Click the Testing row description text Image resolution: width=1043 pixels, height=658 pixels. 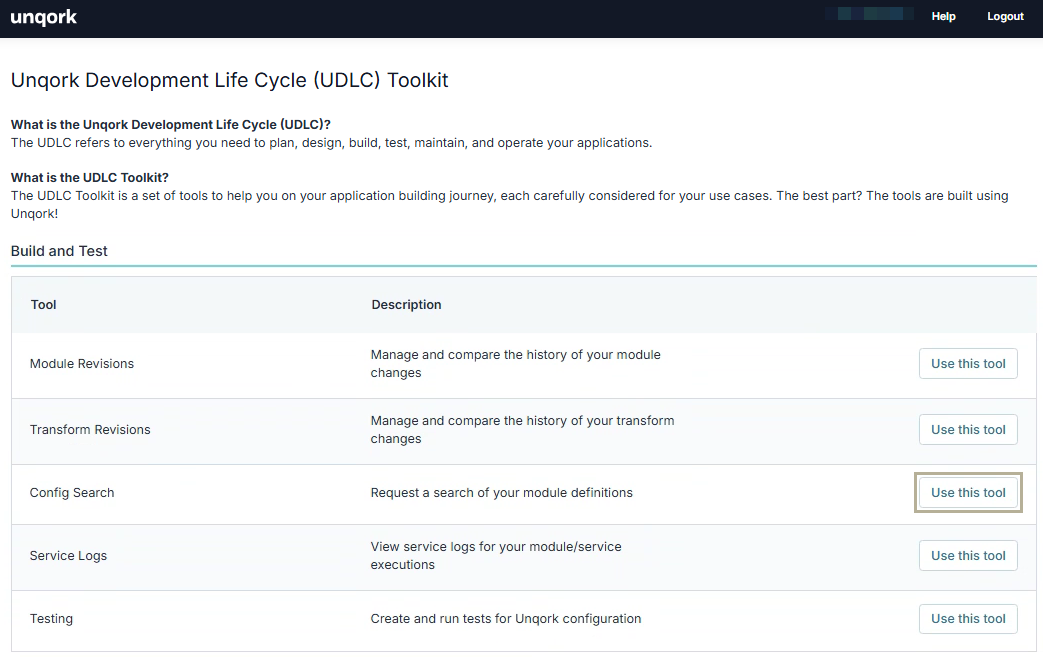point(506,618)
